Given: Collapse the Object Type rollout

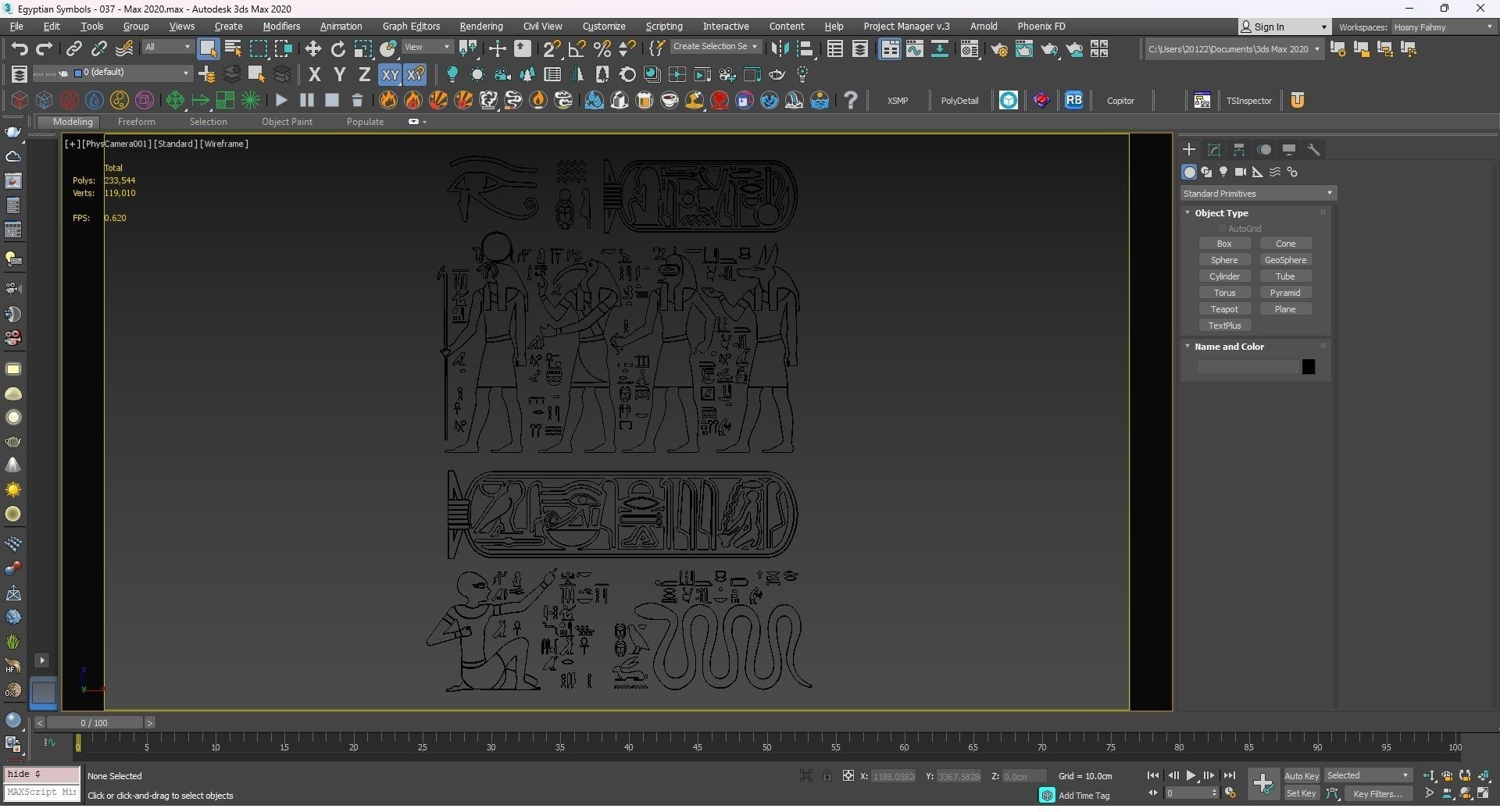Looking at the screenshot, I should [1187, 213].
